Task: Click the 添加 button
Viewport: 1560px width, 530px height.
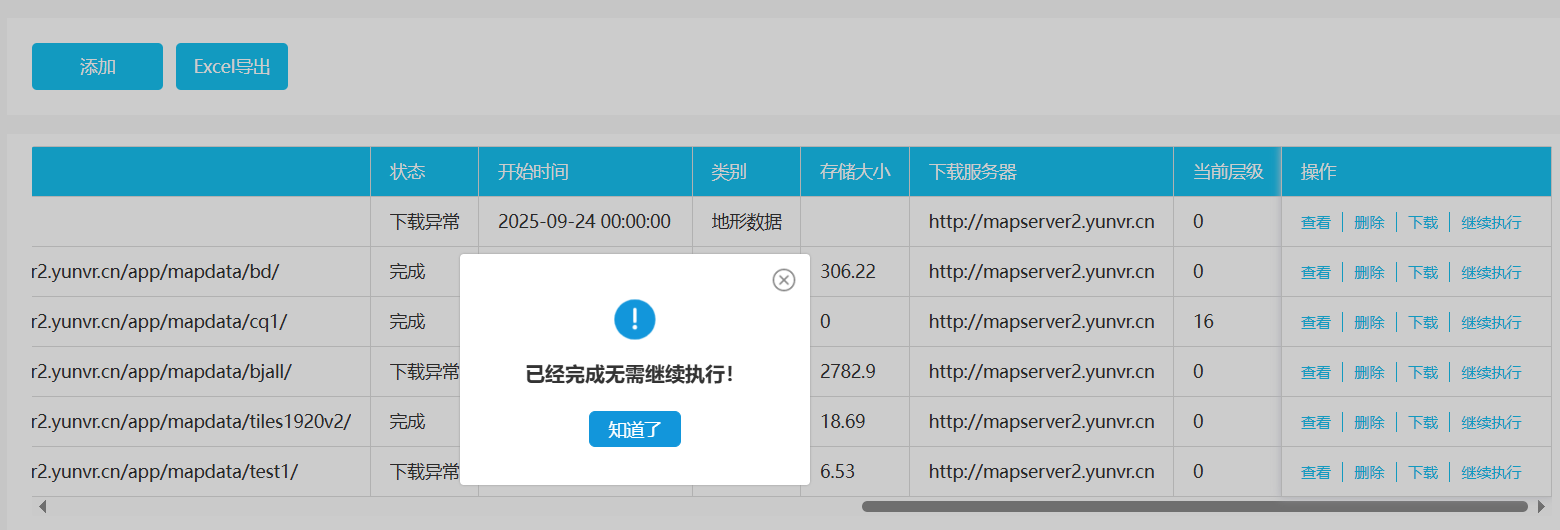Action: (x=97, y=67)
